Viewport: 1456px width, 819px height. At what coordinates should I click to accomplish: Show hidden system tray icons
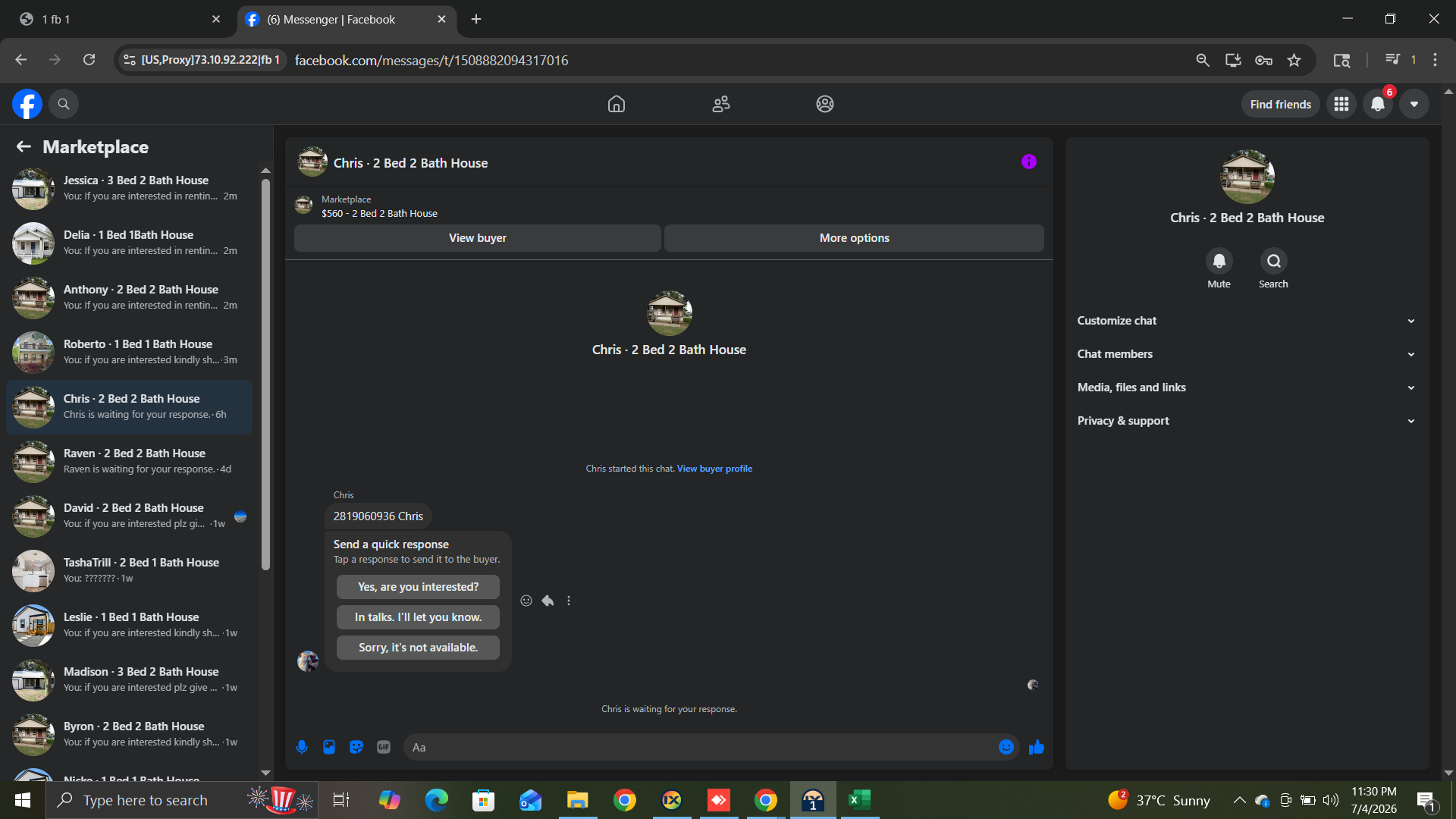click(x=1239, y=800)
